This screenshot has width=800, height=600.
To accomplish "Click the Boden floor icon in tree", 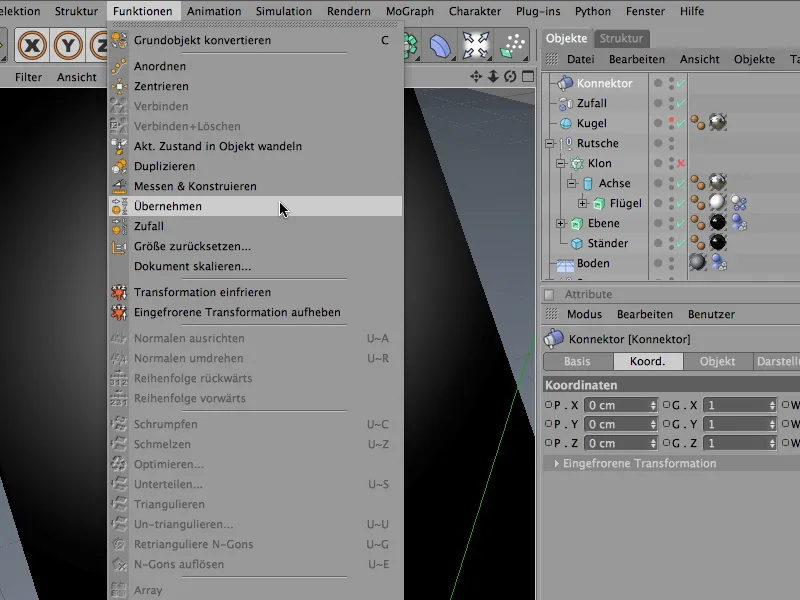I will pos(565,264).
